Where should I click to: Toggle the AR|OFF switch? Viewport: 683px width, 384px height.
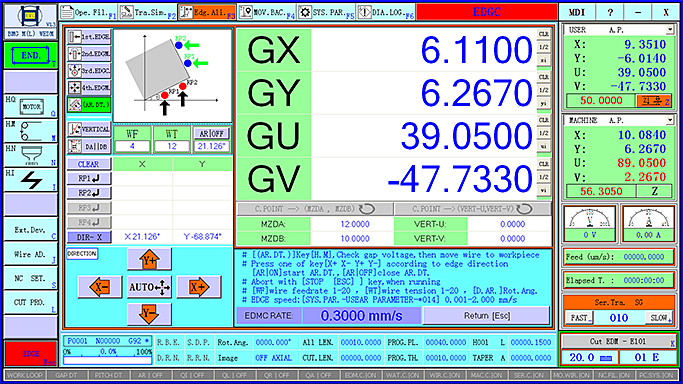(x=211, y=134)
